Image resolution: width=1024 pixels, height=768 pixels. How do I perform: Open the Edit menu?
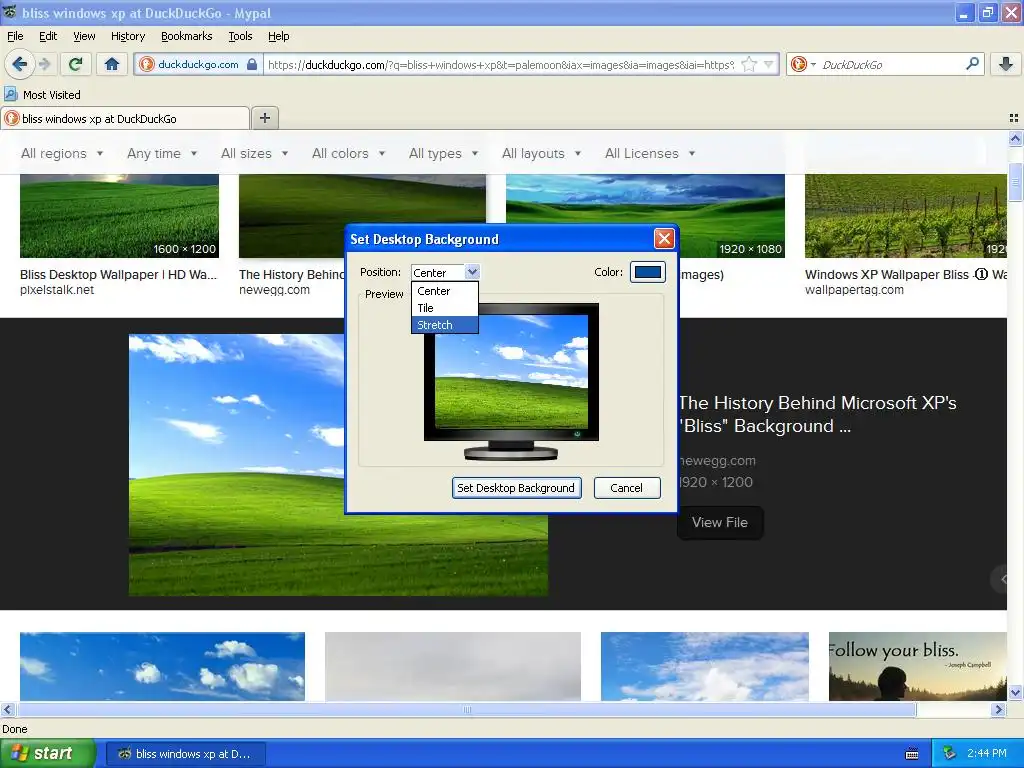click(x=48, y=36)
